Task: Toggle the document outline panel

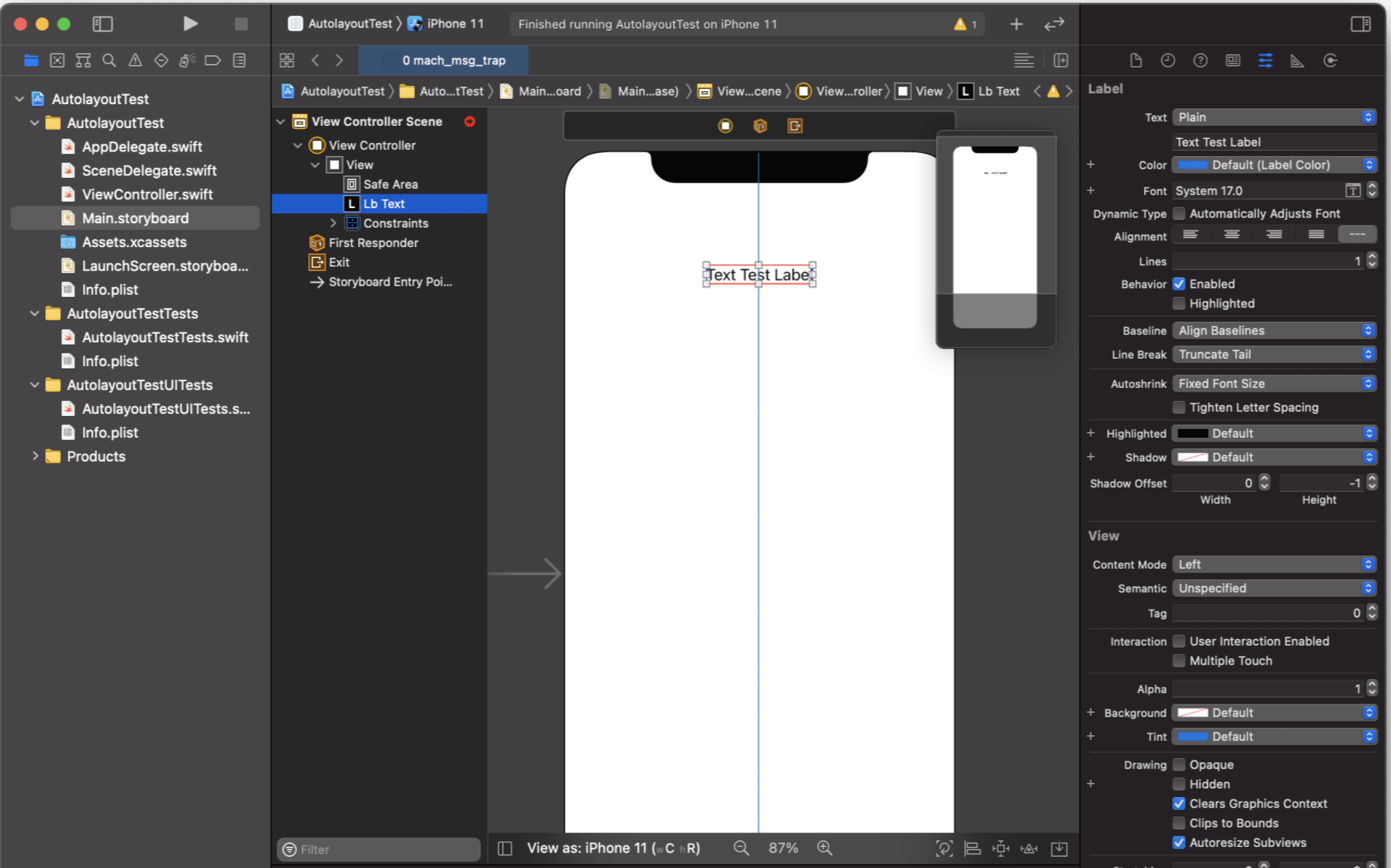Action: [x=506, y=848]
